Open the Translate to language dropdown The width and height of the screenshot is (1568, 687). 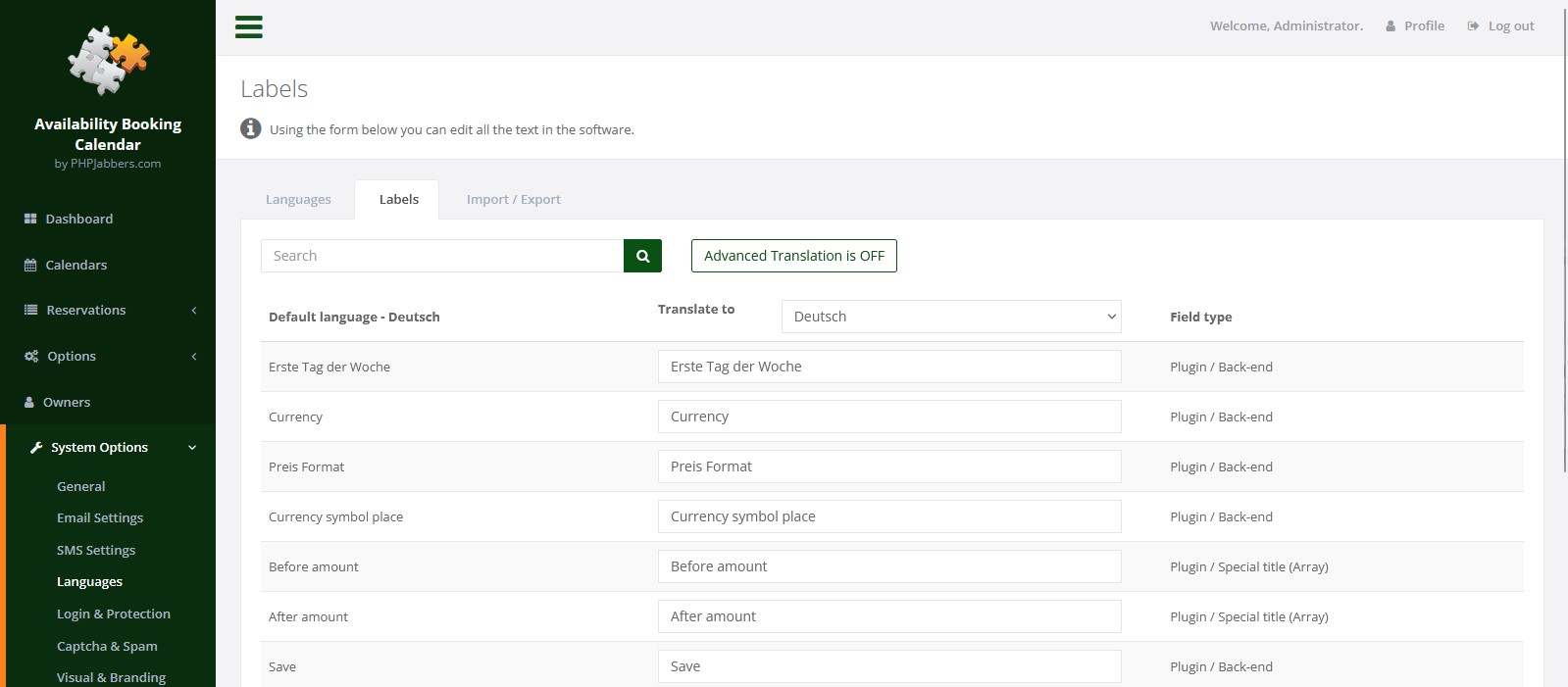point(950,317)
